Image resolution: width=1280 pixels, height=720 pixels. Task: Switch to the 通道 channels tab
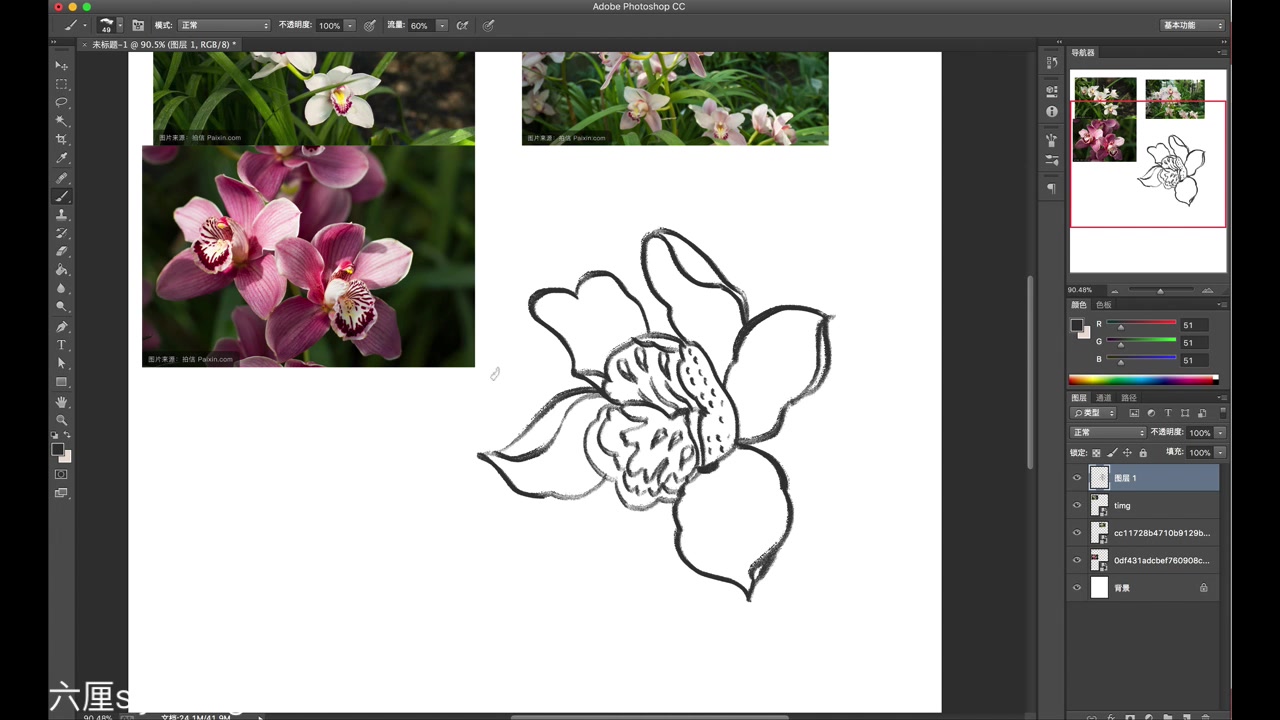pos(1103,398)
